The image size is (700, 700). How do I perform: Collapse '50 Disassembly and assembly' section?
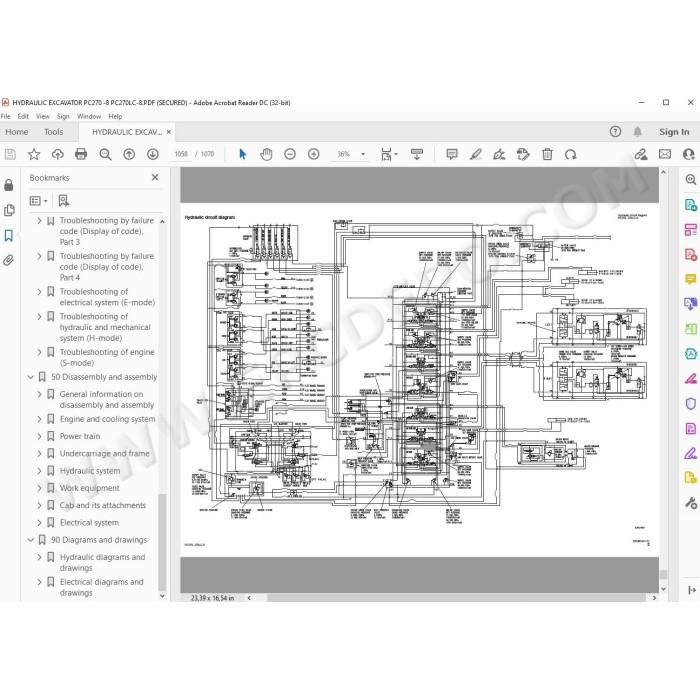(x=30, y=377)
